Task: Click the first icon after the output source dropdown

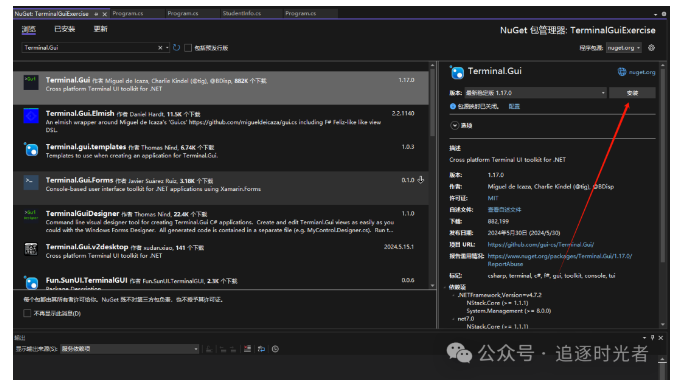Action: 209,349
